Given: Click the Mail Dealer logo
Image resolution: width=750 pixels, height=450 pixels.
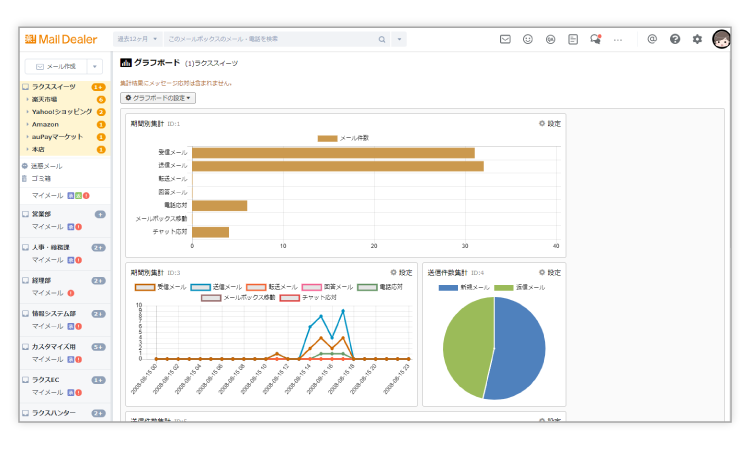Looking at the screenshot, I should 61,39.
